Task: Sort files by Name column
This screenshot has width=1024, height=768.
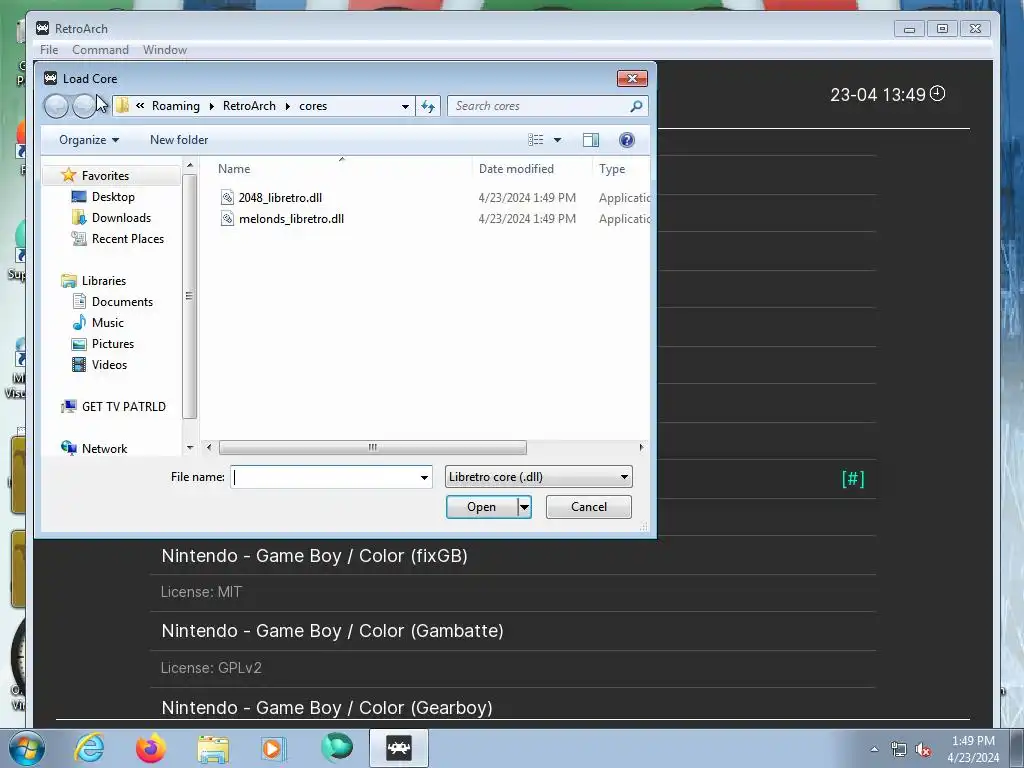Action: (234, 168)
